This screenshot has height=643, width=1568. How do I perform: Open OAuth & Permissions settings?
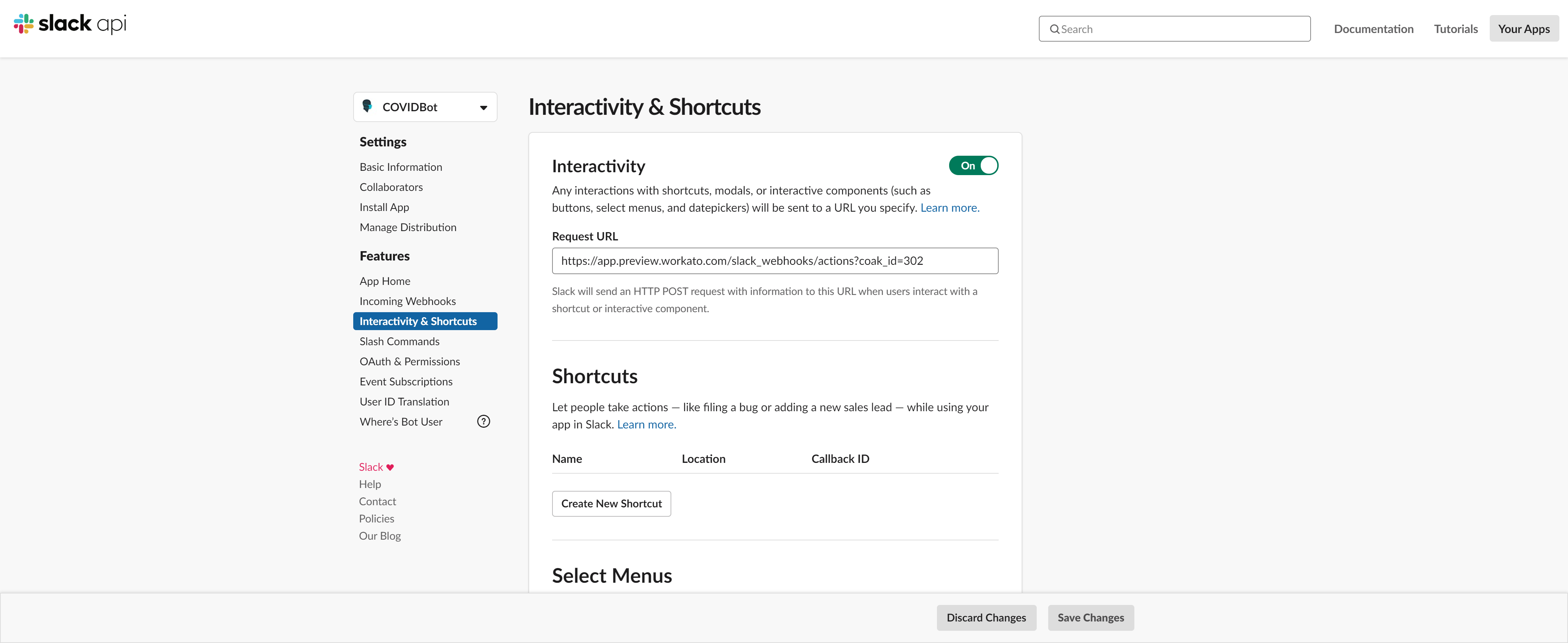pos(410,361)
